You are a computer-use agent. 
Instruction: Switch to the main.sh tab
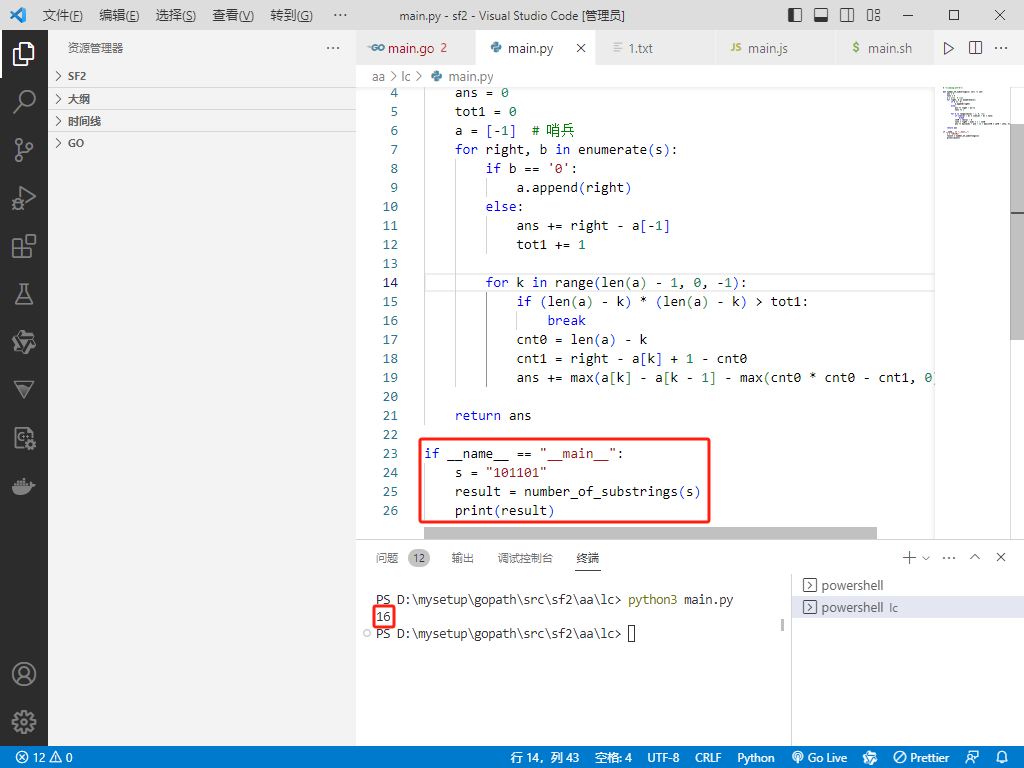[884, 48]
